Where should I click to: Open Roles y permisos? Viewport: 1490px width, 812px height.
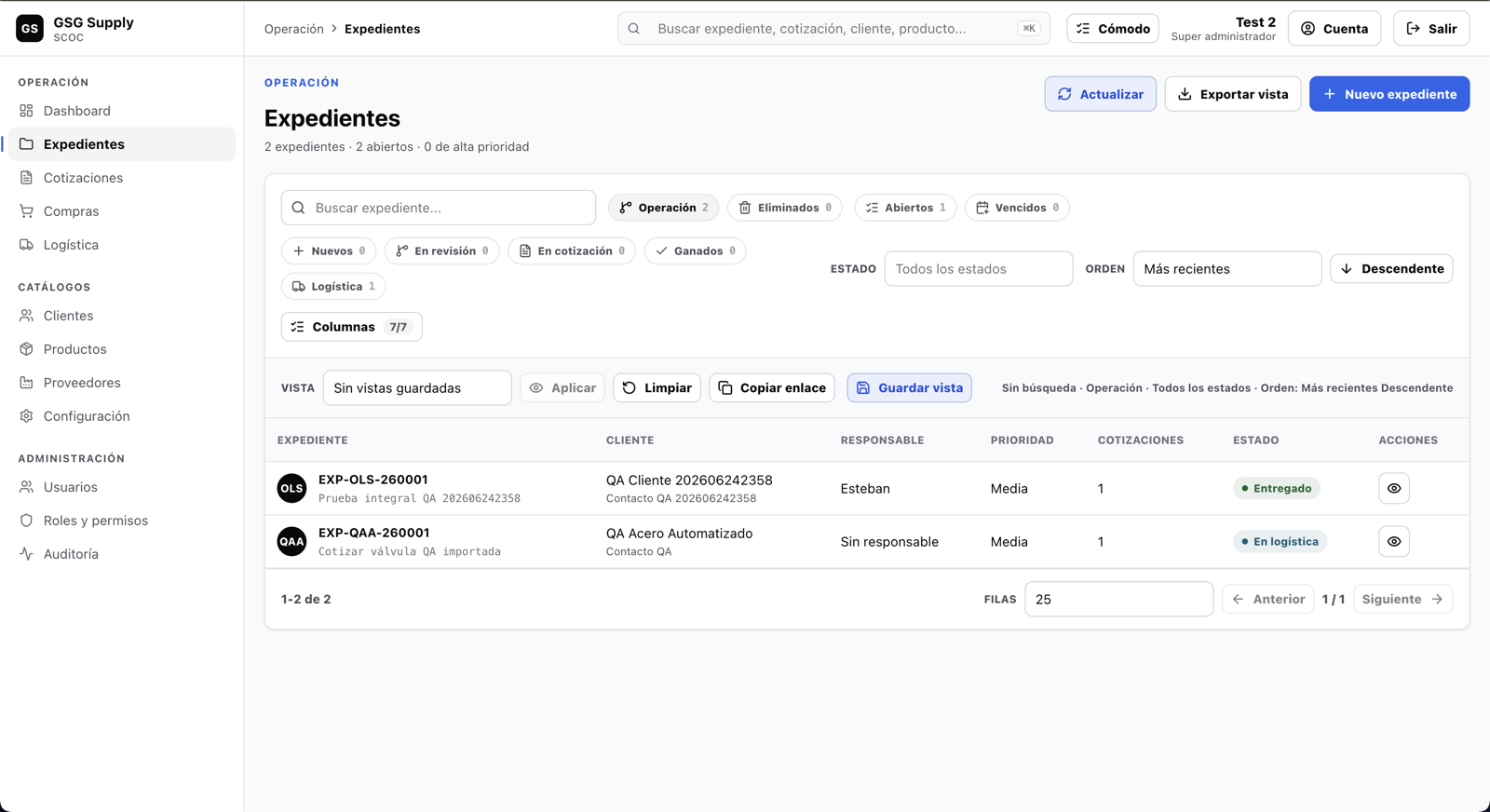click(122, 521)
